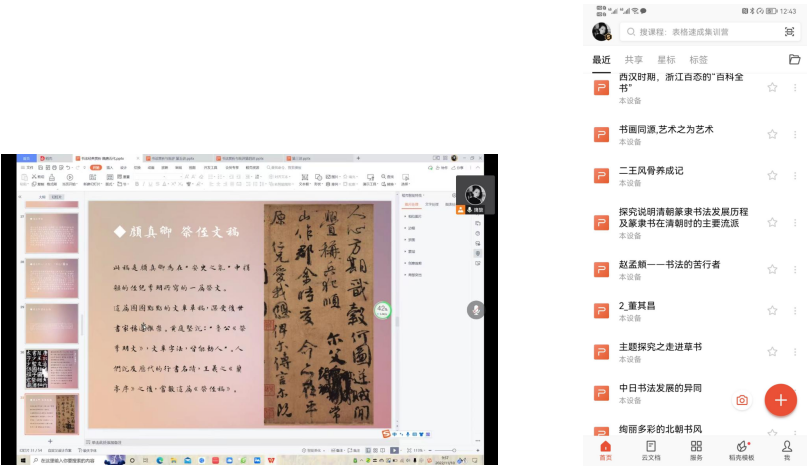
Task: Open WPS icon in Windows taskbar
Action: coord(271,460)
